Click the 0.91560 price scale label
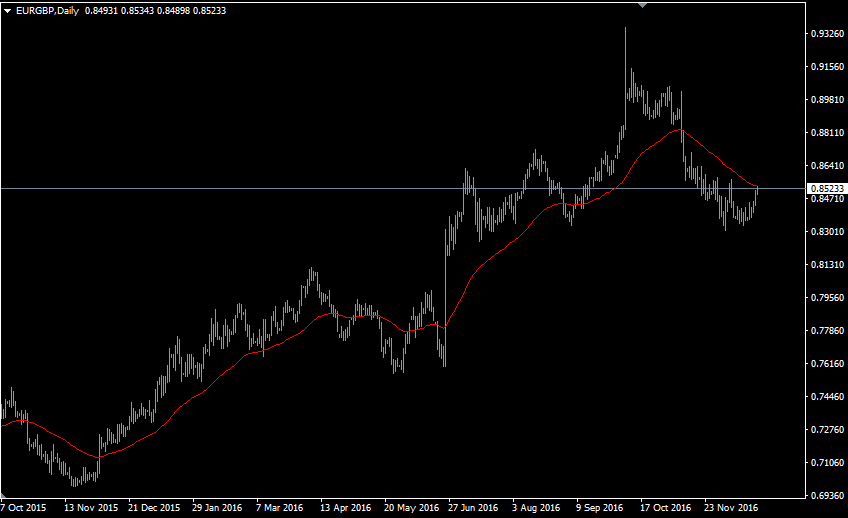The height and width of the screenshot is (518, 848). pyautogui.click(x=827, y=67)
